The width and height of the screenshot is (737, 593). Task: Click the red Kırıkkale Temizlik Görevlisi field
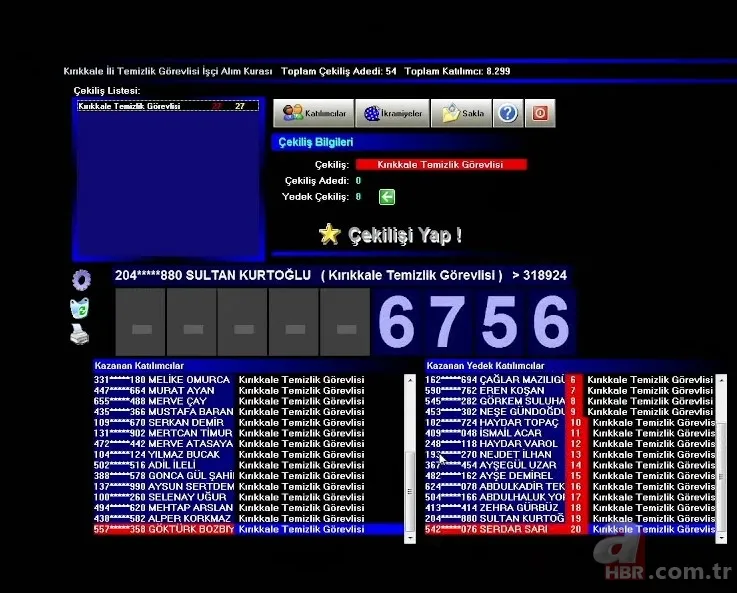[x=440, y=164]
